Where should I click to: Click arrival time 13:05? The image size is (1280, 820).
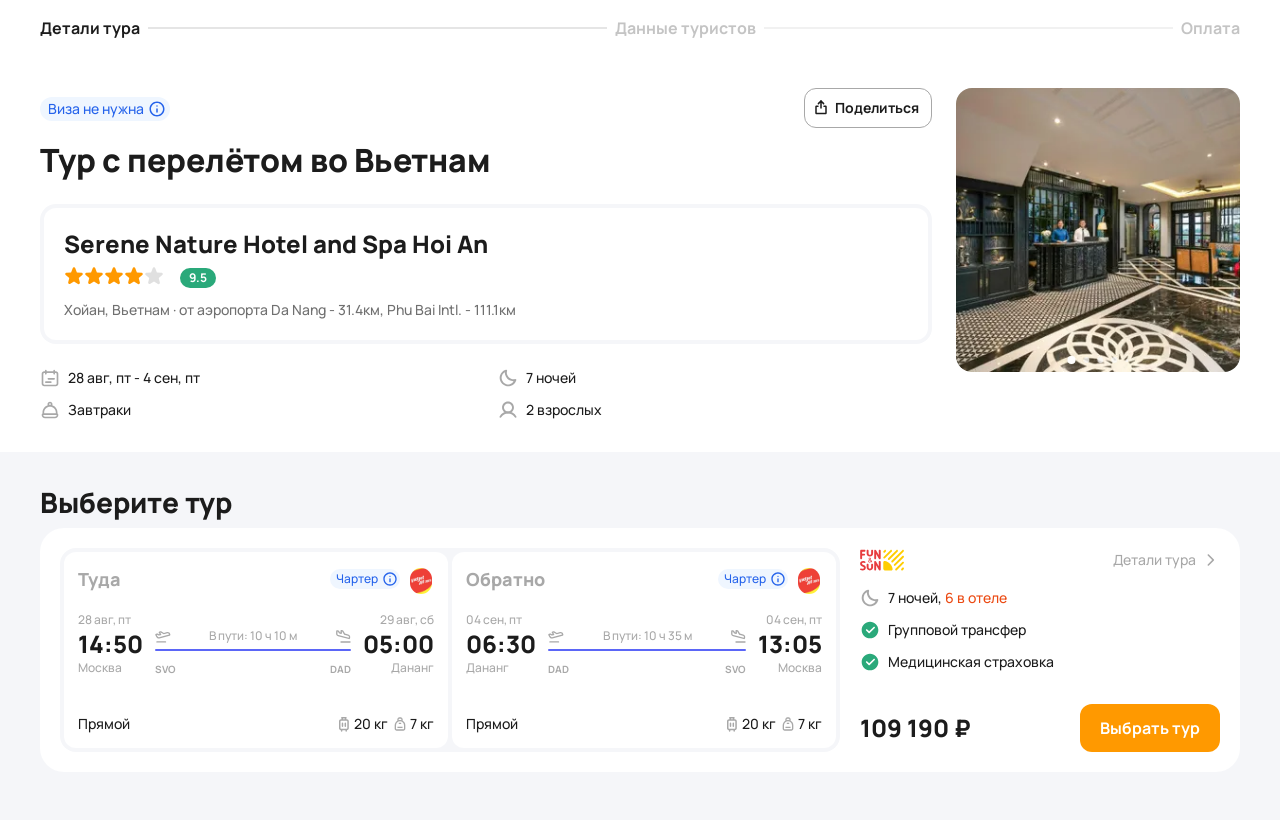[790, 645]
